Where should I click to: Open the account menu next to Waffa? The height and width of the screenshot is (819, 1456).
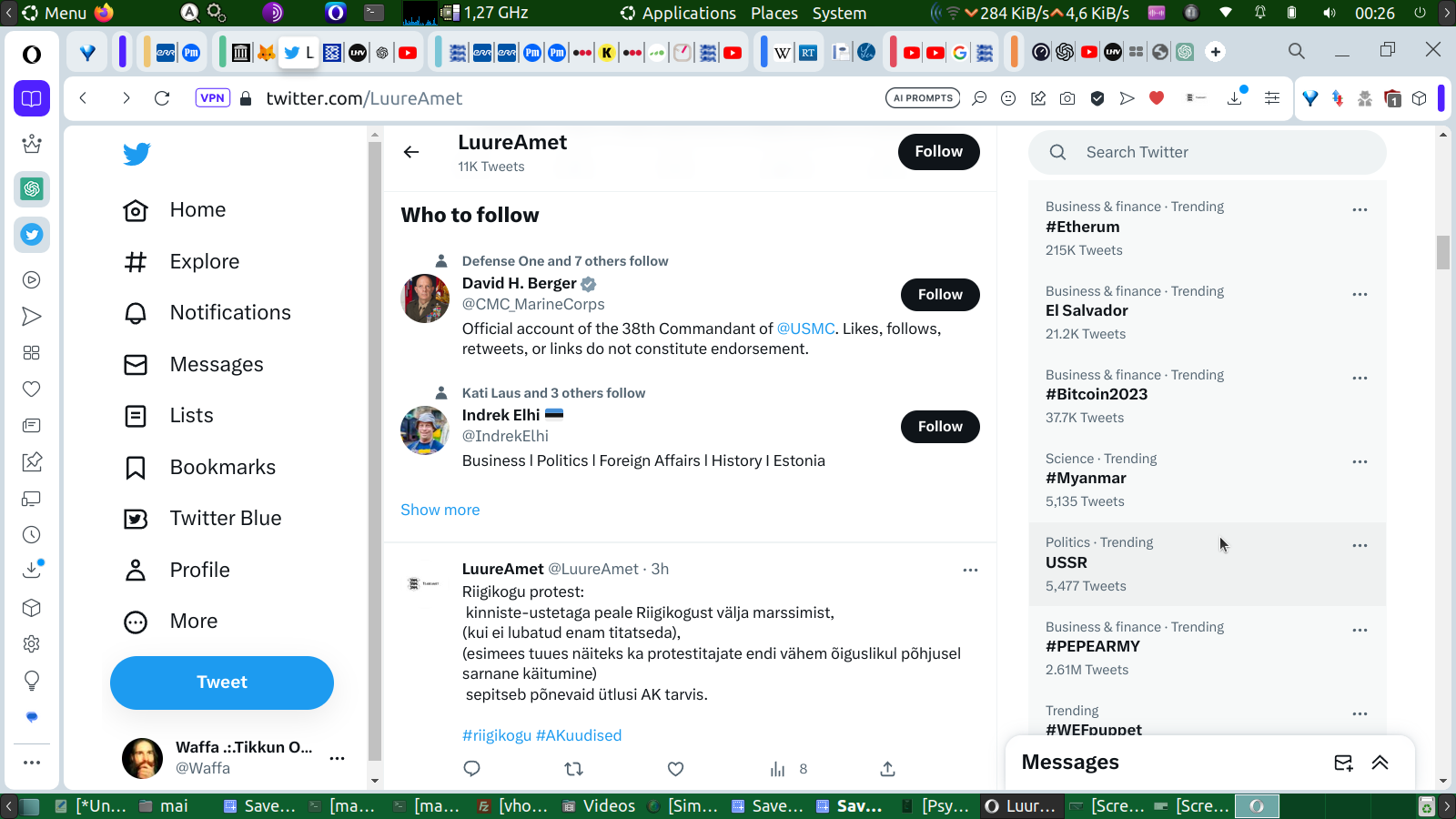click(x=337, y=758)
